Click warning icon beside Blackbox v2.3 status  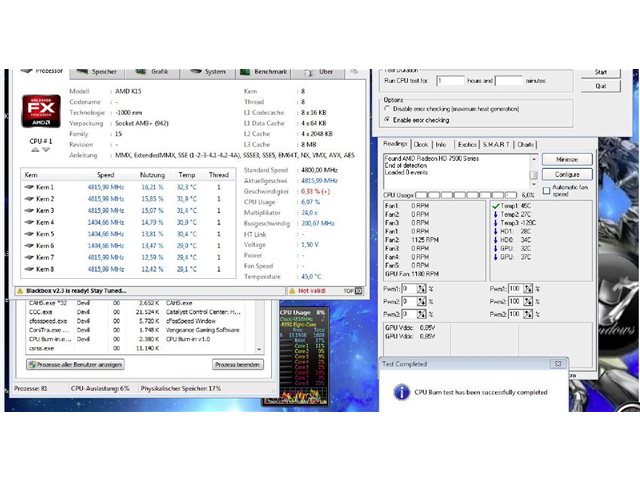point(20,291)
